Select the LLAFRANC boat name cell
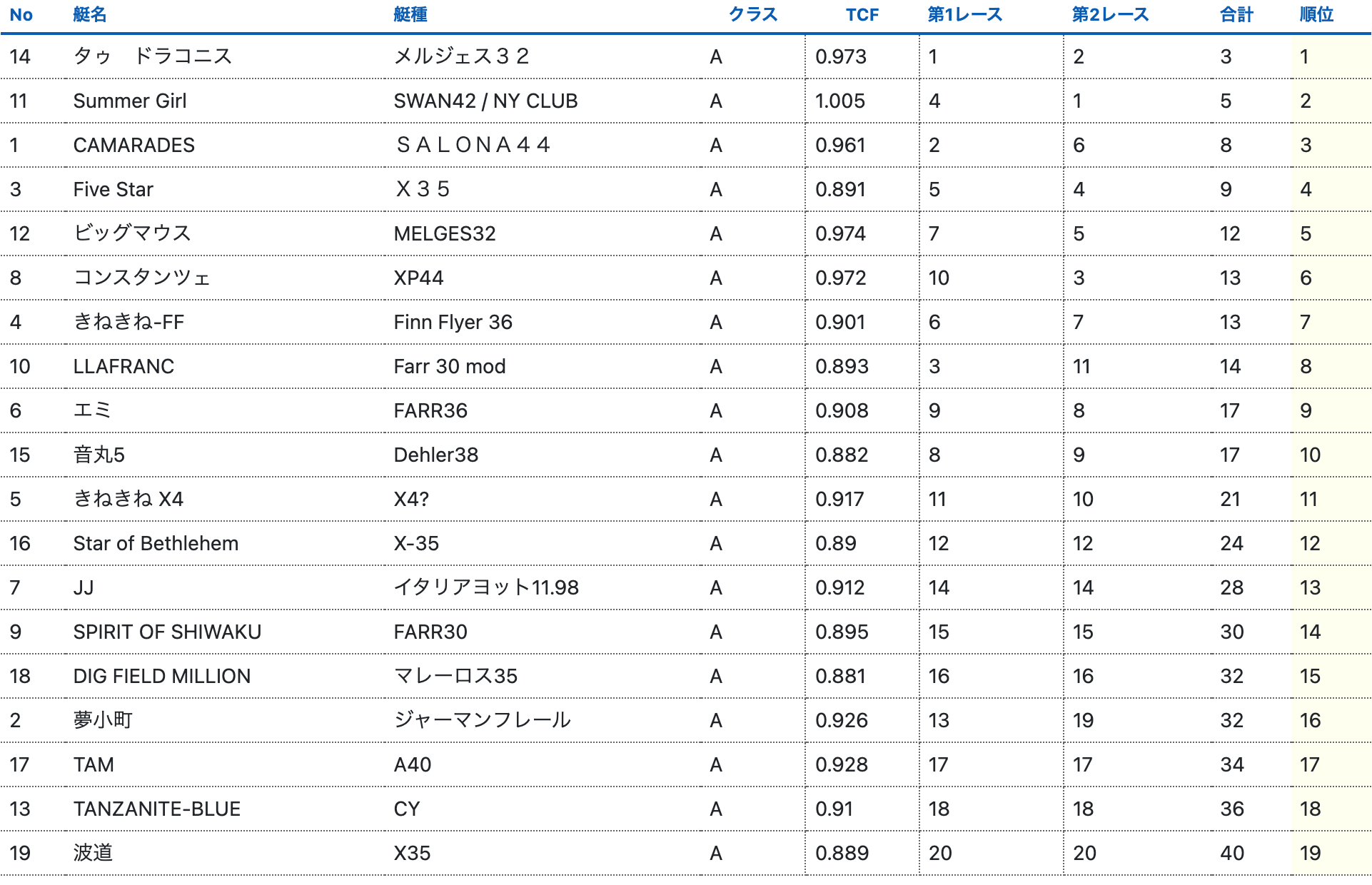The width and height of the screenshot is (1372, 885). click(123, 367)
